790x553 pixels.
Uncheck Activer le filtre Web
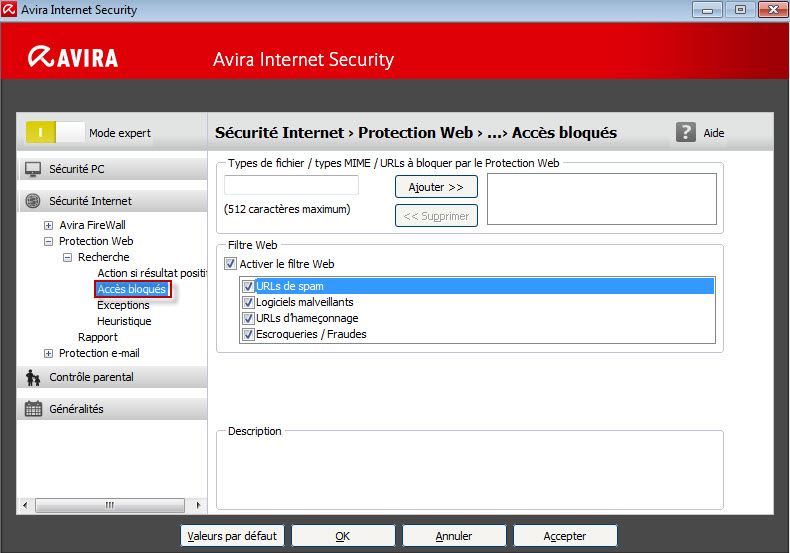[230, 263]
